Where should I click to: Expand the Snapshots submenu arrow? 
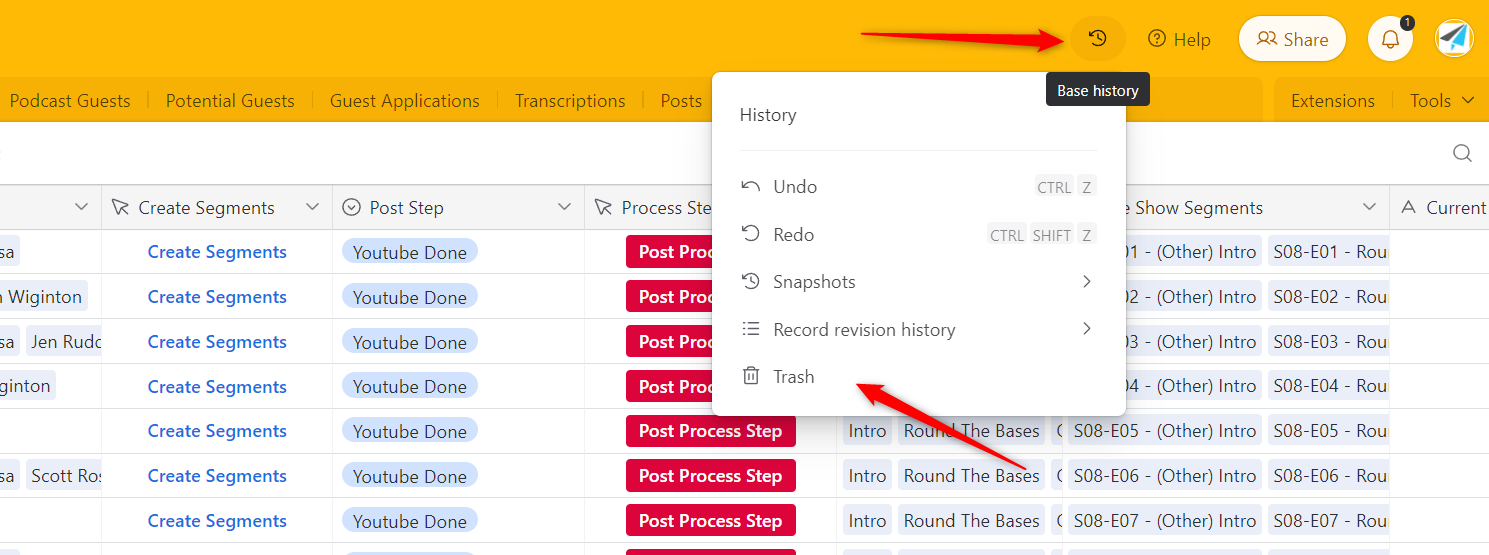[1086, 282]
